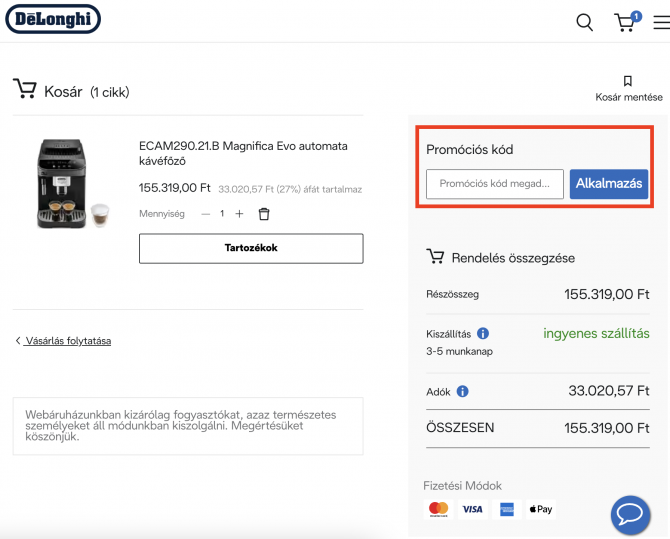Viewport: 670px width, 539px height.
Task: Click the Mastercard payment icon
Action: click(x=438, y=509)
